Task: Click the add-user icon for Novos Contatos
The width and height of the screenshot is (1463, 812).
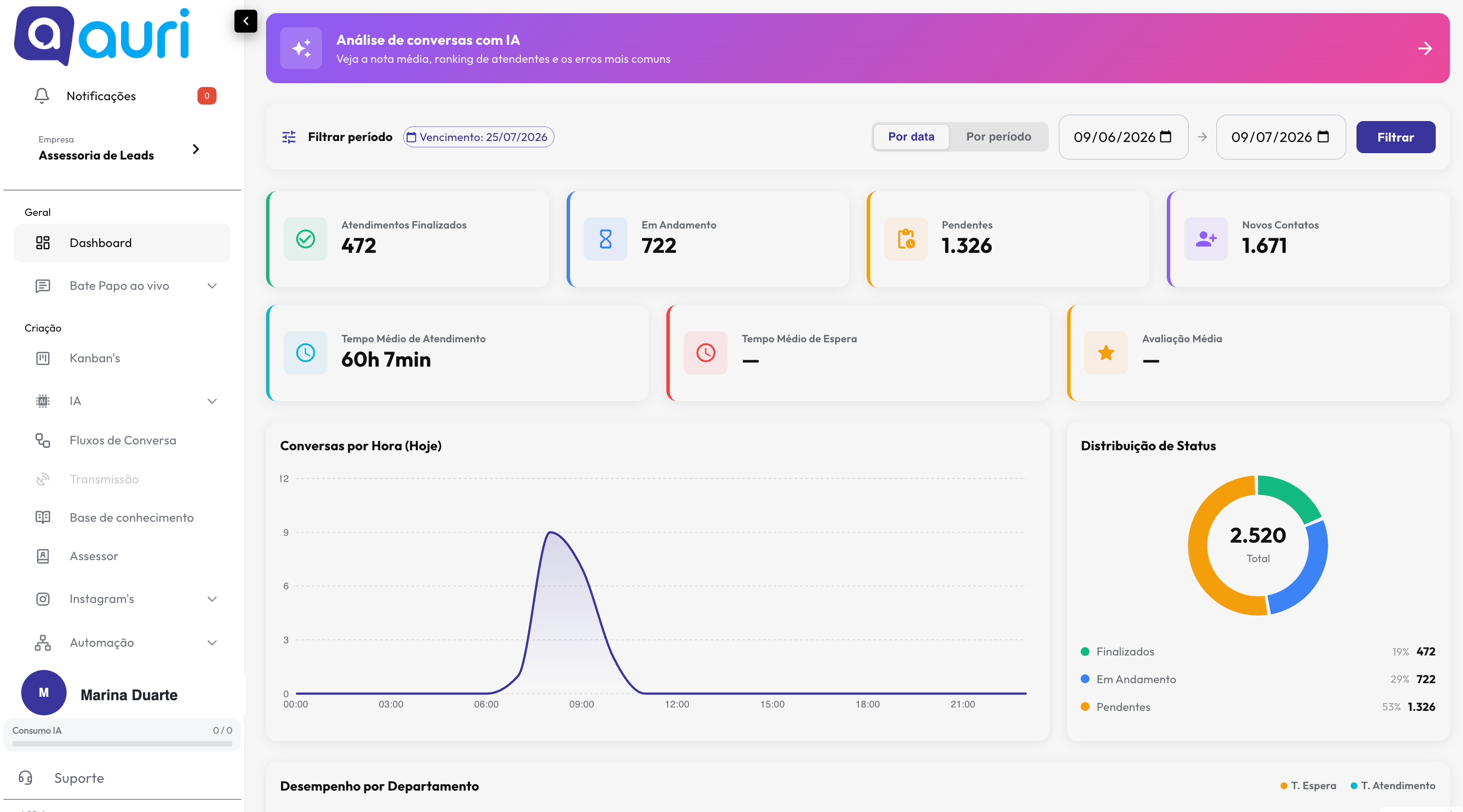Action: (x=1206, y=239)
